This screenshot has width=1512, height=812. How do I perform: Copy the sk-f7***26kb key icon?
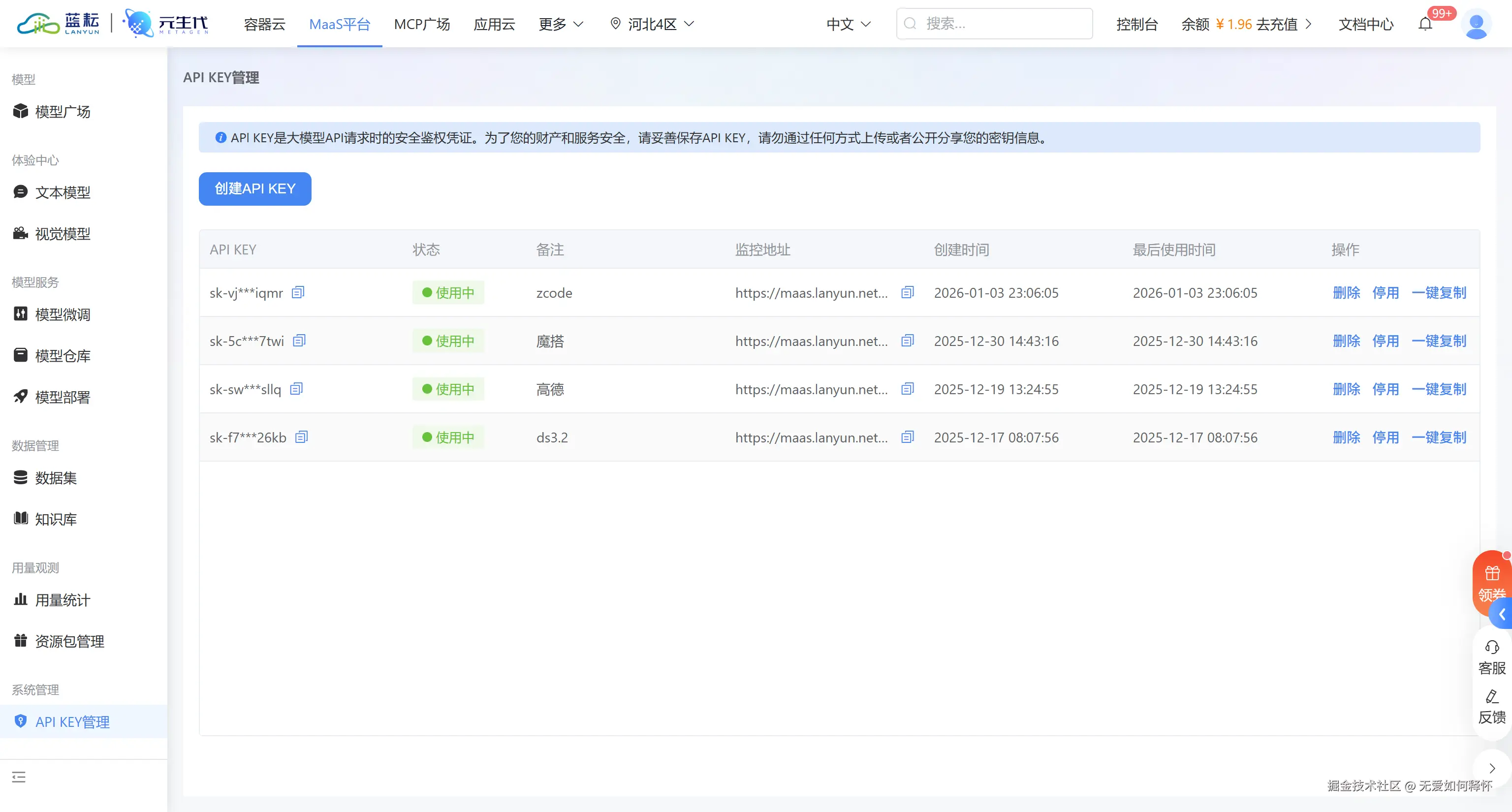[x=302, y=437]
